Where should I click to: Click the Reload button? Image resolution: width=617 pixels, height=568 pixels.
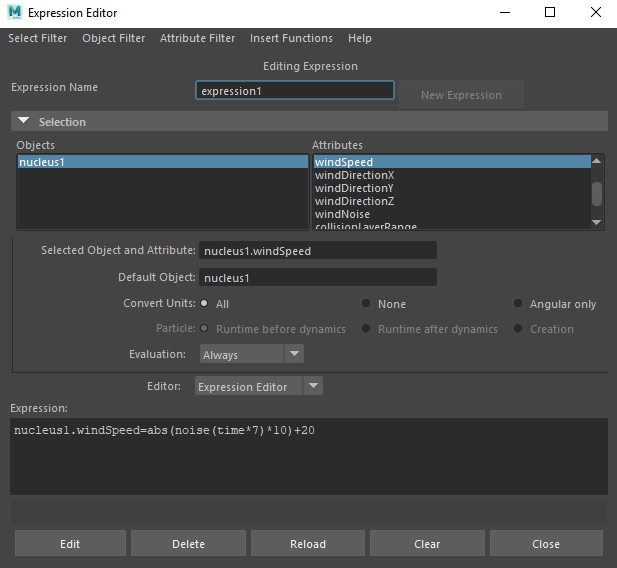[308, 543]
